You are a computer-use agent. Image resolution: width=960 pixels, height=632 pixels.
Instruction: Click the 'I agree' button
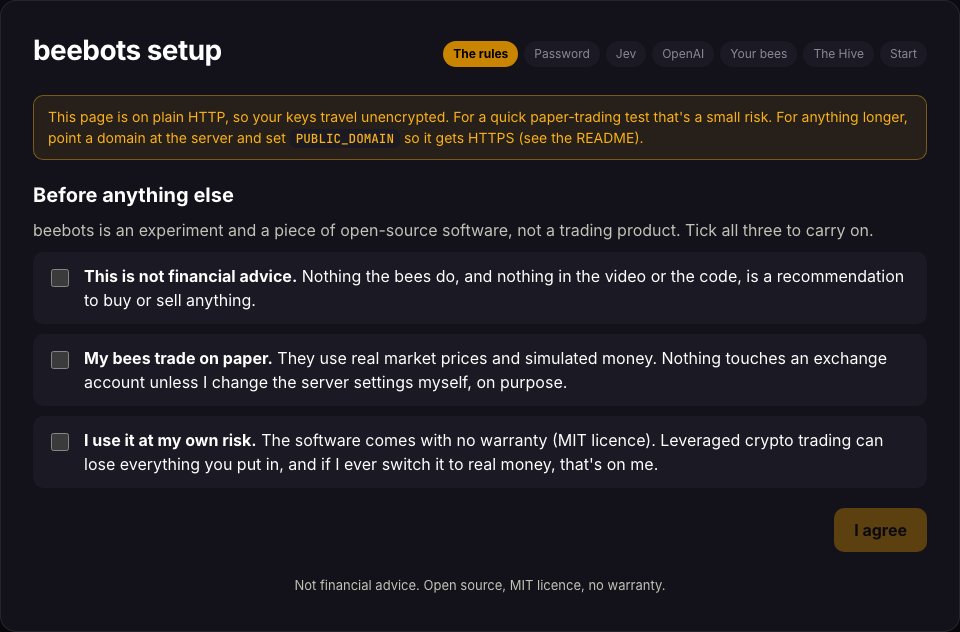[x=880, y=530]
